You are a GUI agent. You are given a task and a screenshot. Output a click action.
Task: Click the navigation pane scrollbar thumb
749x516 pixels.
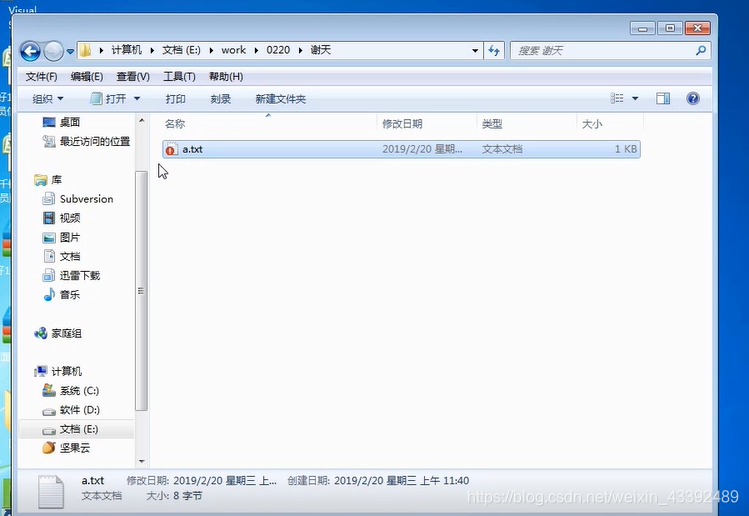[x=141, y=290]
